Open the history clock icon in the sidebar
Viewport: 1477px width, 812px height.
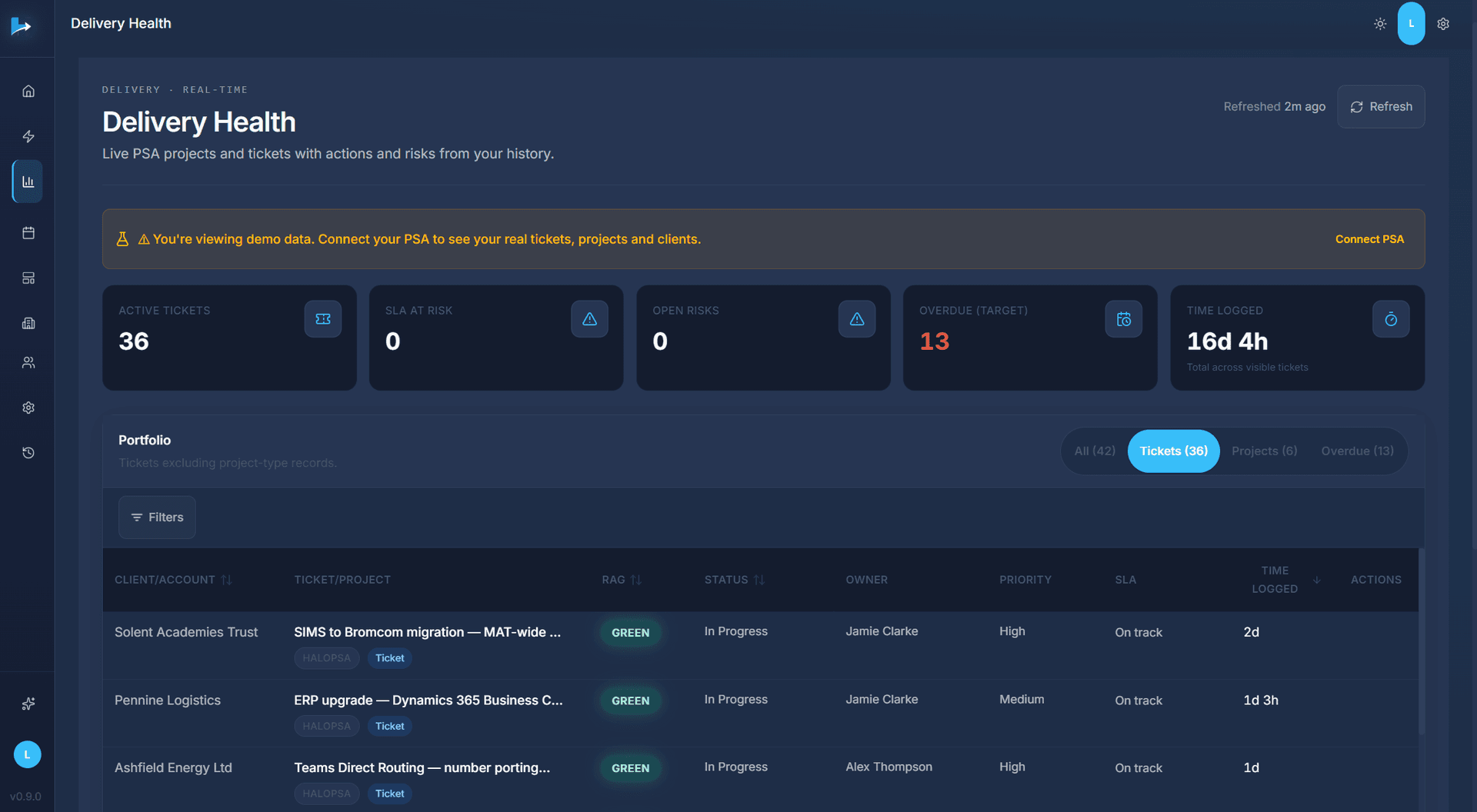click(x=28, y=454)
